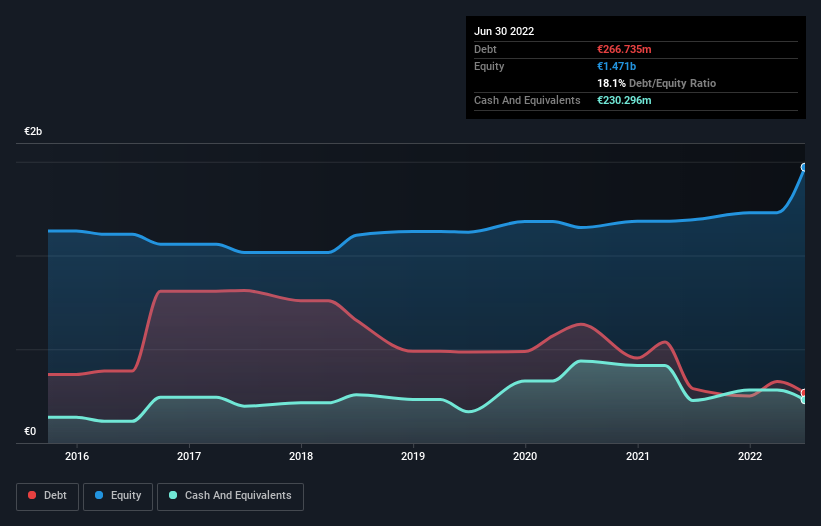Click the 2018 x-axis label

(301, 456)
